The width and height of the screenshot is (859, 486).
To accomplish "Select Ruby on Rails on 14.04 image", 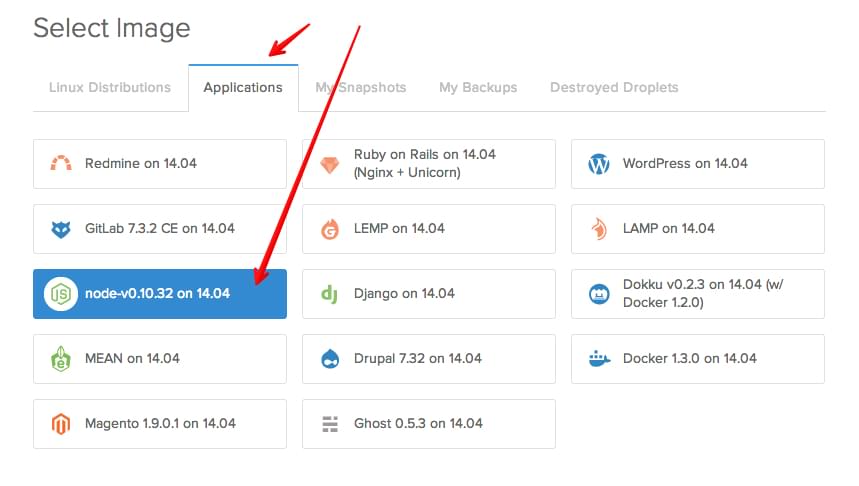I will coord(429,164).
